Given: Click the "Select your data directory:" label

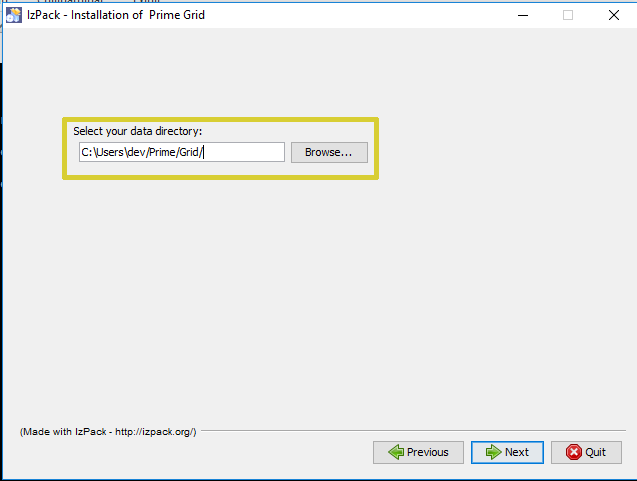Looking at the screenshot, I should click(x=137, y=131).
